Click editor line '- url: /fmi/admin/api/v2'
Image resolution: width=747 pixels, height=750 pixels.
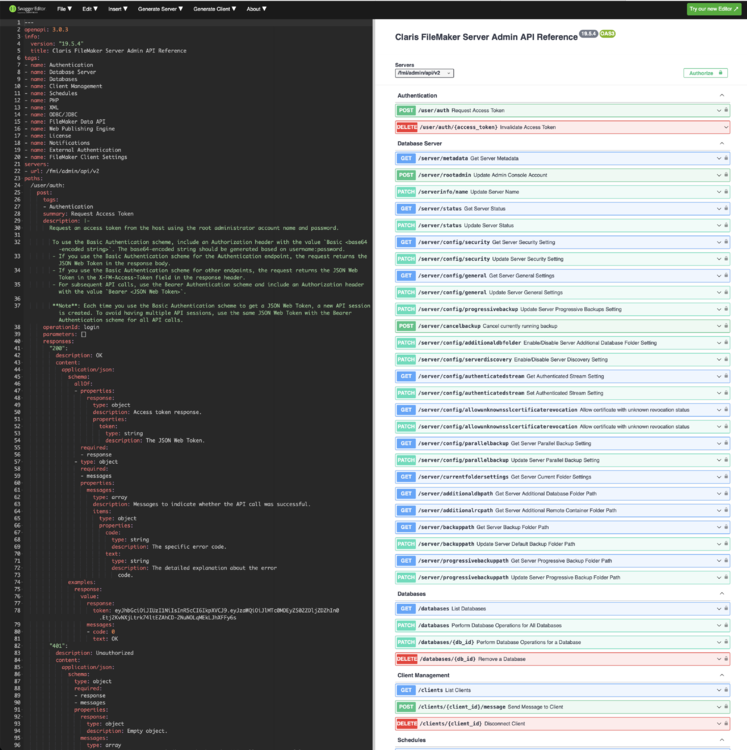tap(62, 171)
